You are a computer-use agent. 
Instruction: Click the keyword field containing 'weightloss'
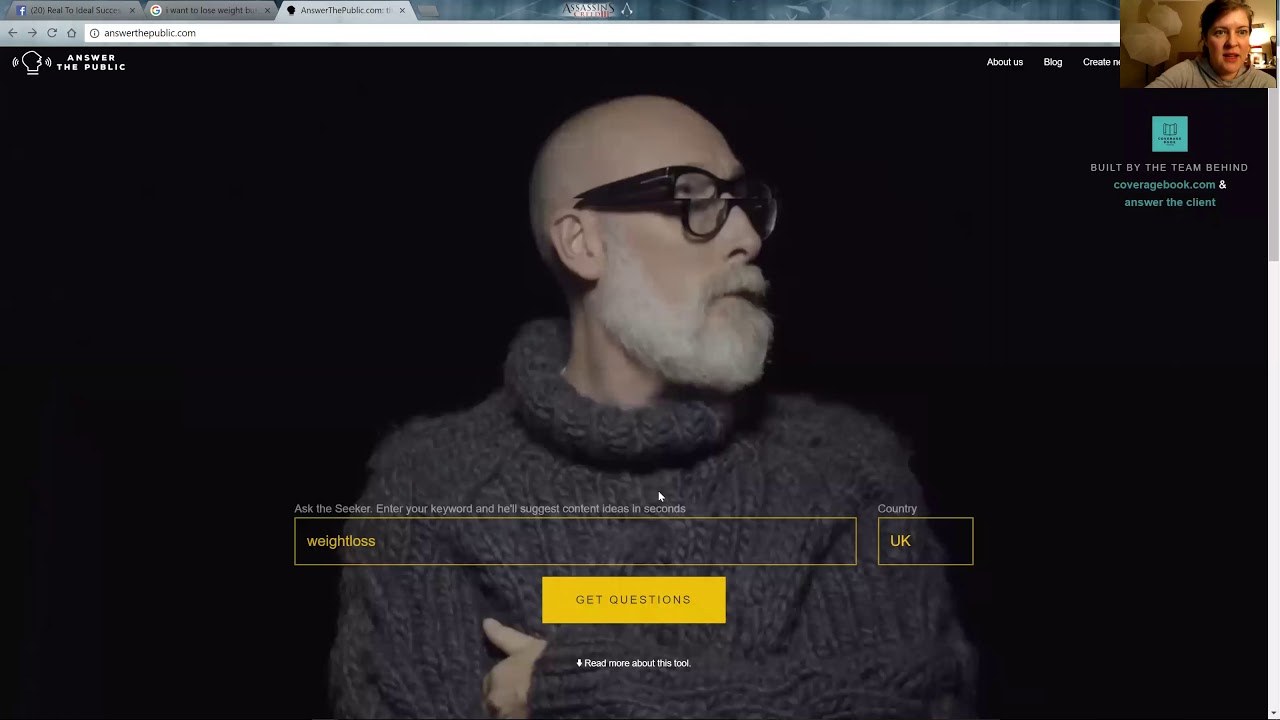(575, 541)
